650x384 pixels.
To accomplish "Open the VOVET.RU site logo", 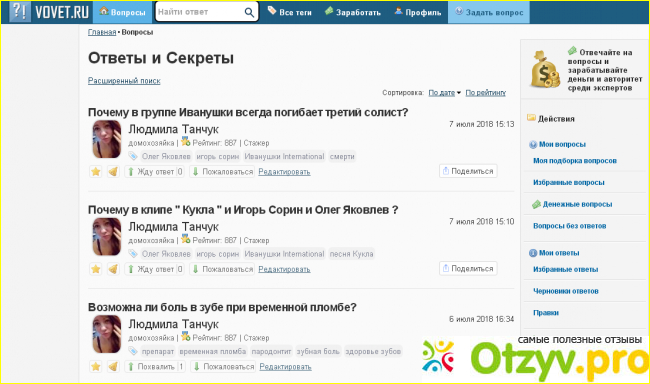I will tap(50, 12).
